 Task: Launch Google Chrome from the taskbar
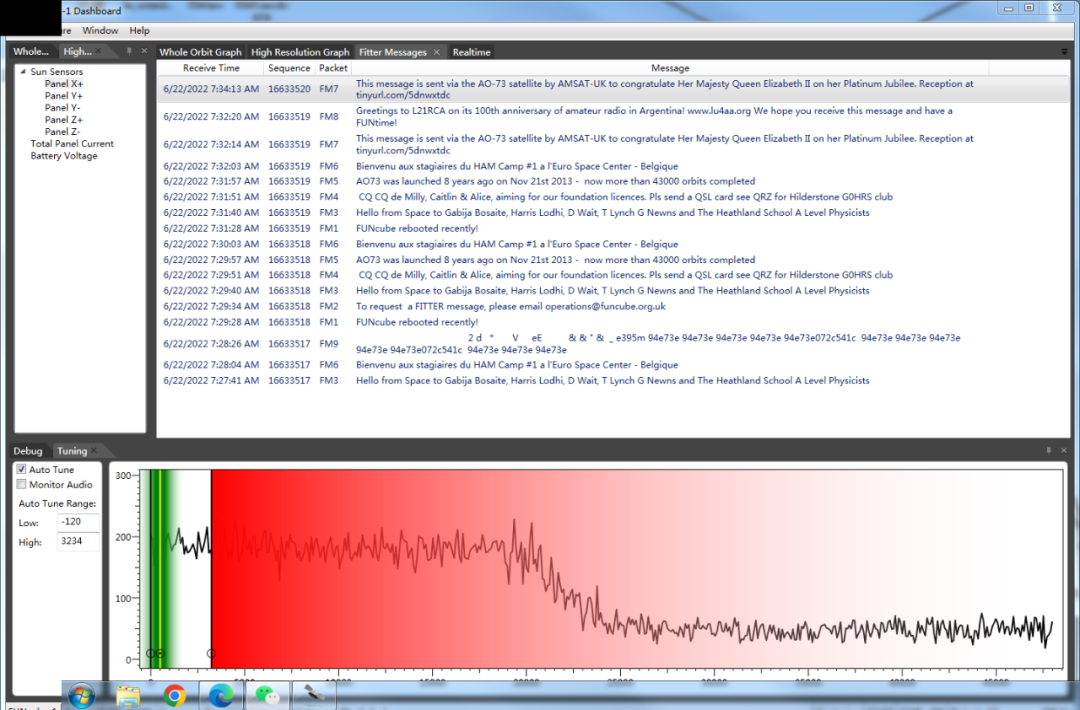tap(175, 696)
